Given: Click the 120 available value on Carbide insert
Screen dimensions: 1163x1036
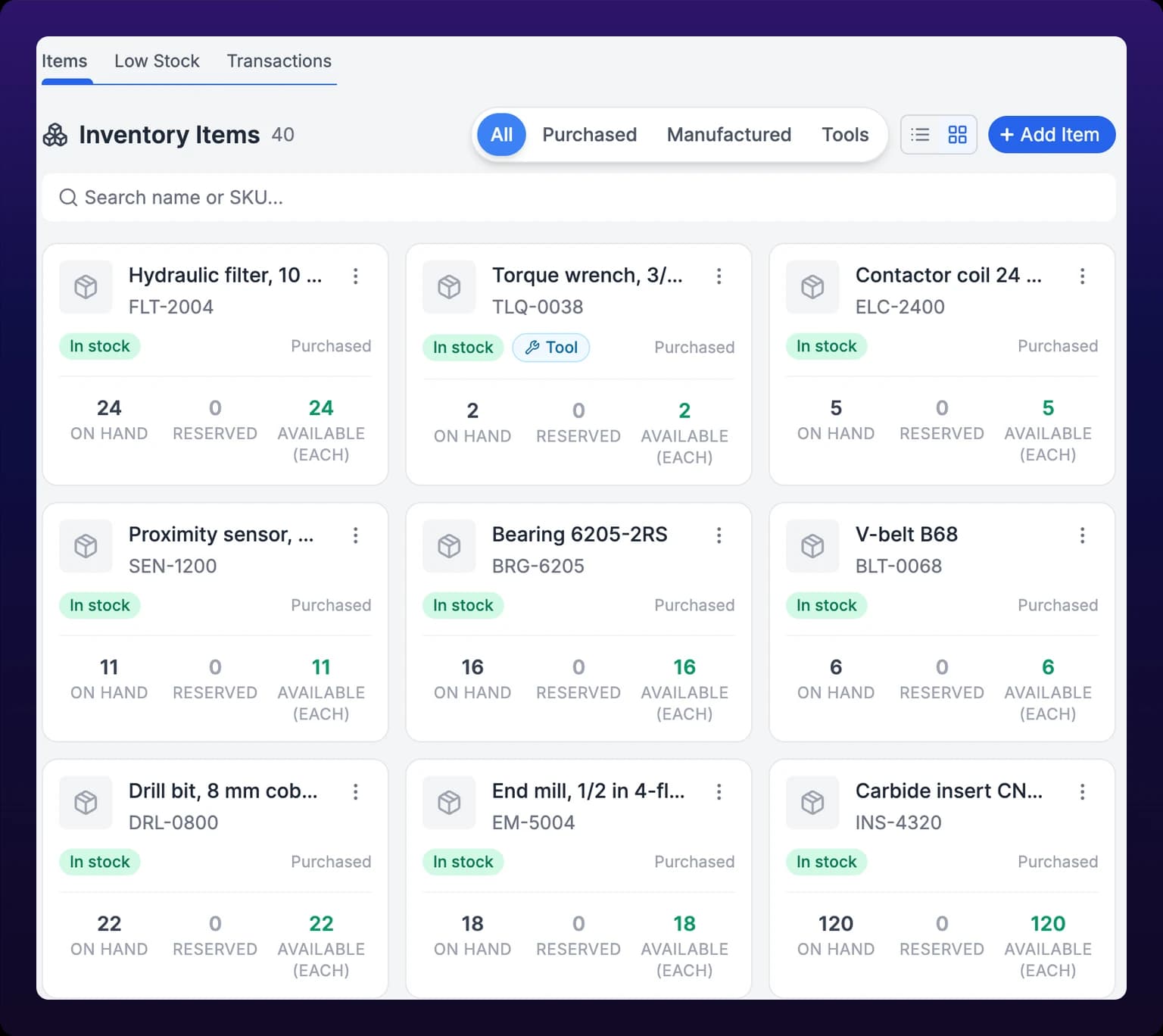Looking at the screenshot, I should click(1048, 924).
